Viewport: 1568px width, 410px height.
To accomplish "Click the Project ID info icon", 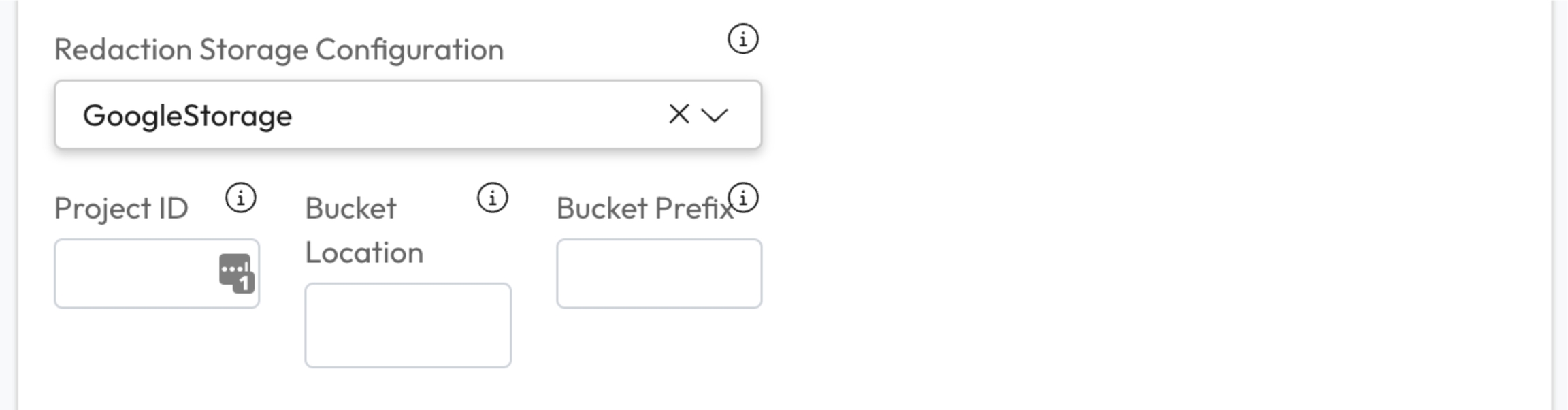I will click(241, 198).
